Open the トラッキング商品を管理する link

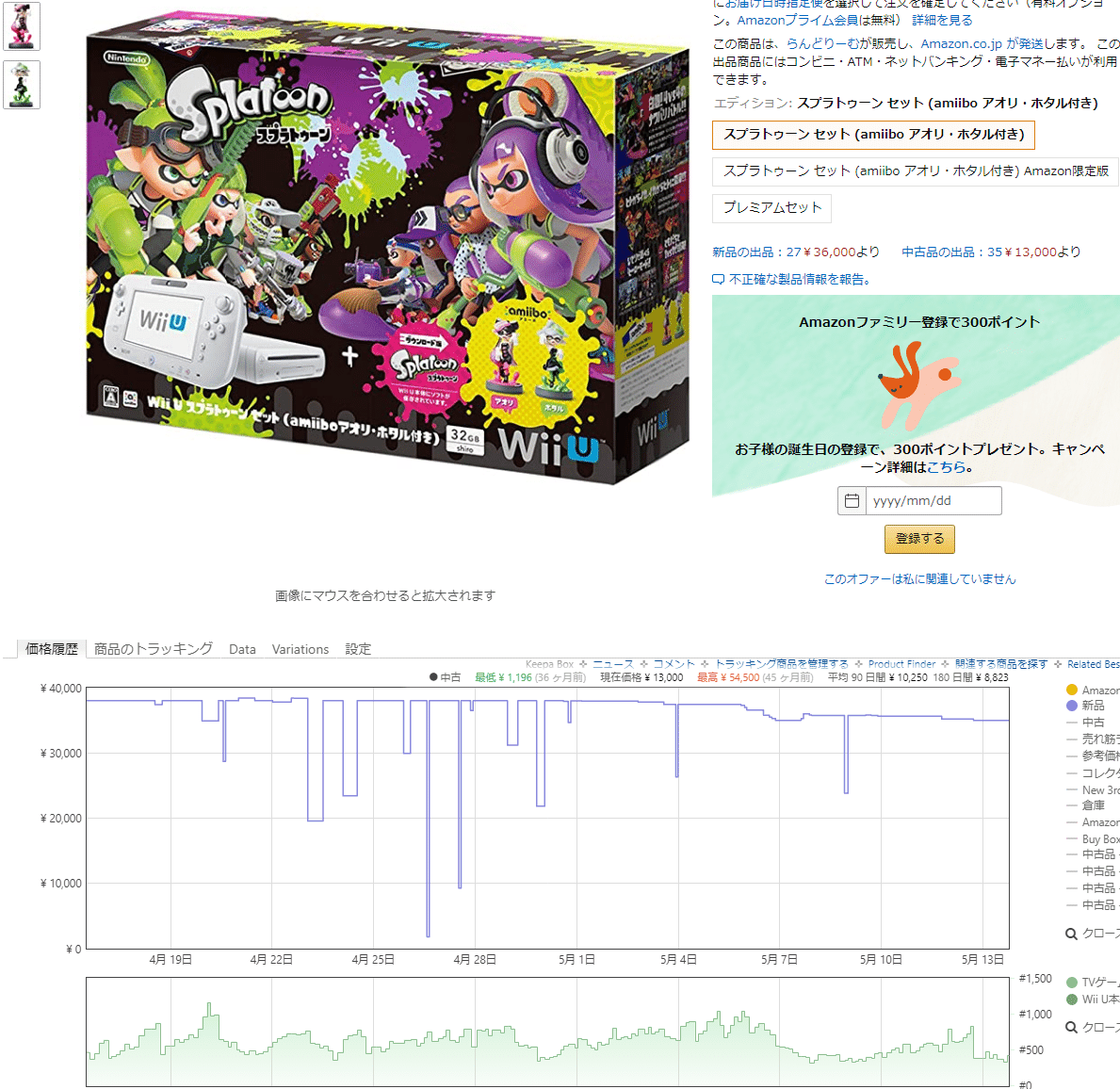pos(782,664)
